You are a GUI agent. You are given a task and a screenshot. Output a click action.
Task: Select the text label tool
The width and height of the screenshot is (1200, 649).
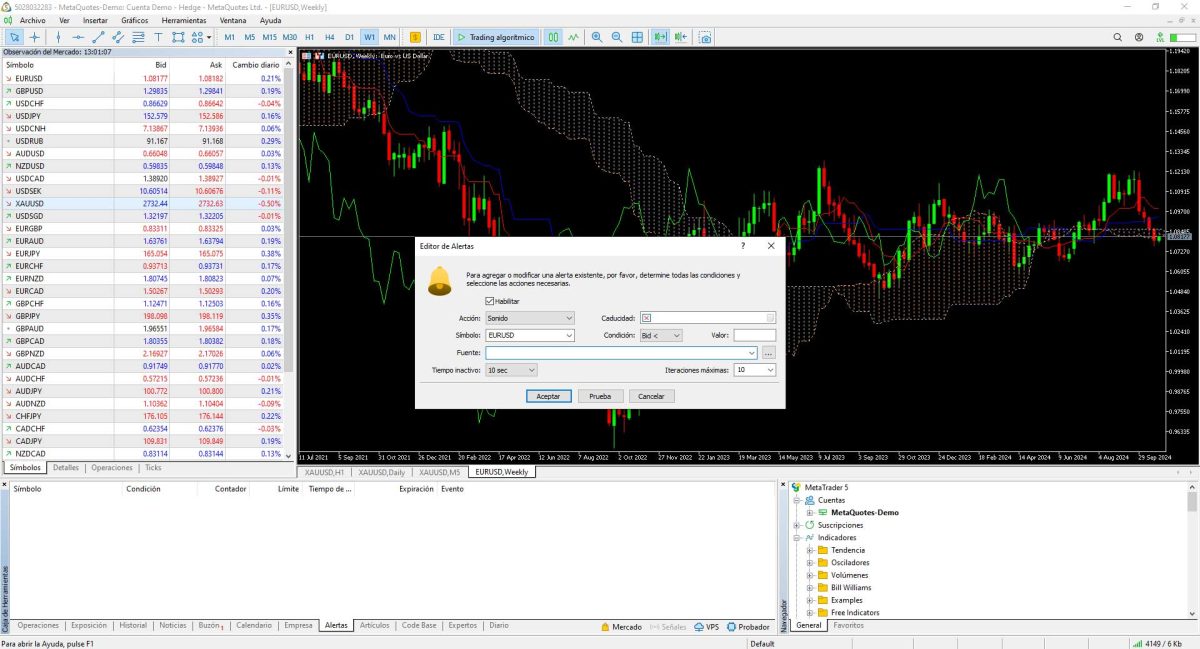[158, 37]
